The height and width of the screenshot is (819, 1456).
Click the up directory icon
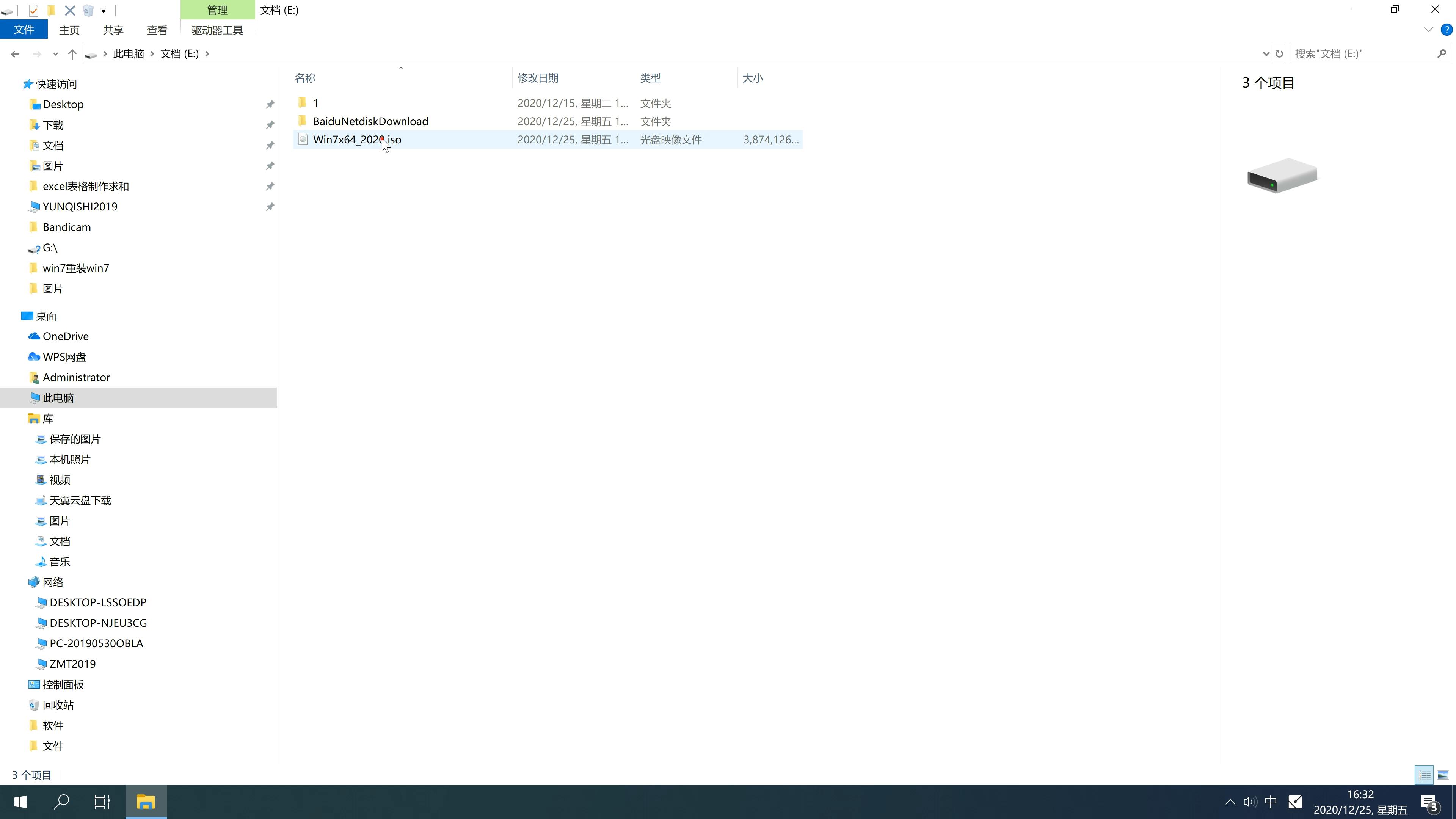(x=71, y=53)
